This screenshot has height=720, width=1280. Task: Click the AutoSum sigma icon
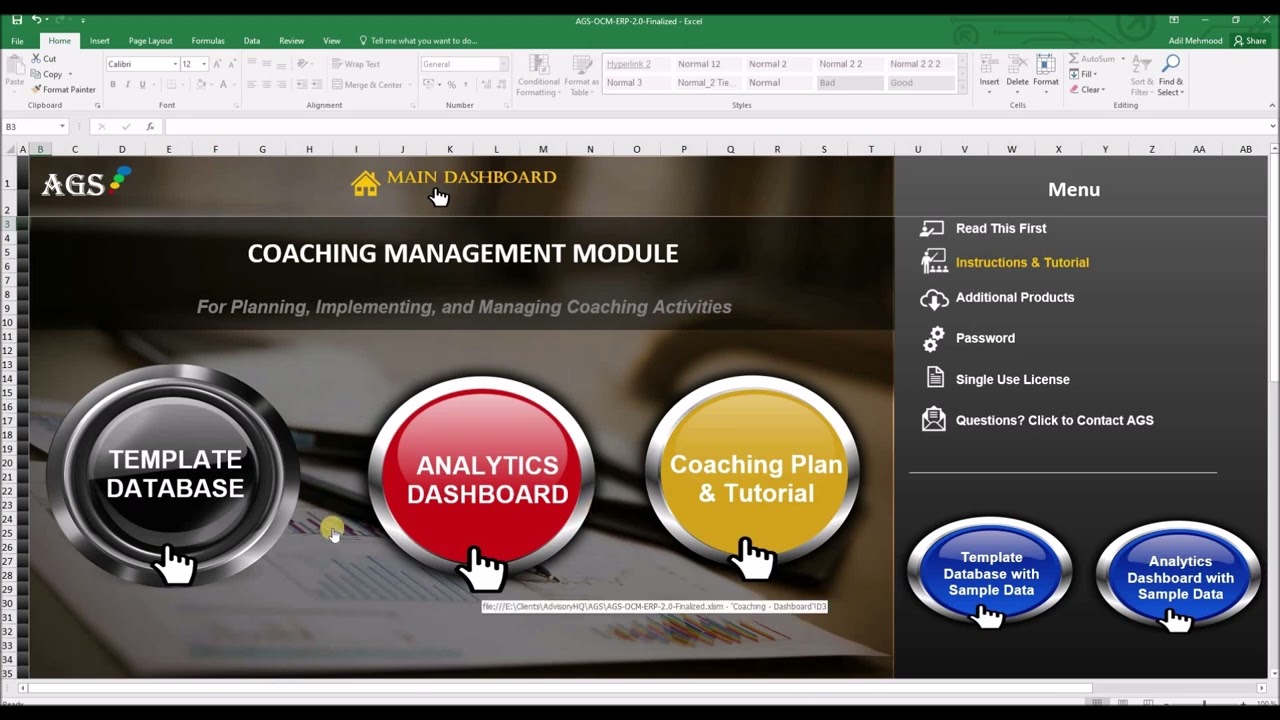coord(1074,59)
